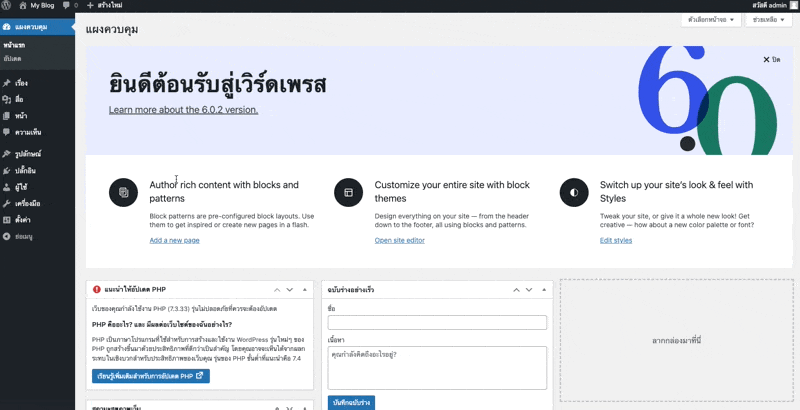Expand ตัวเลือกหน้าจอ screen options dropdown
800x410 pixels.
711,20
